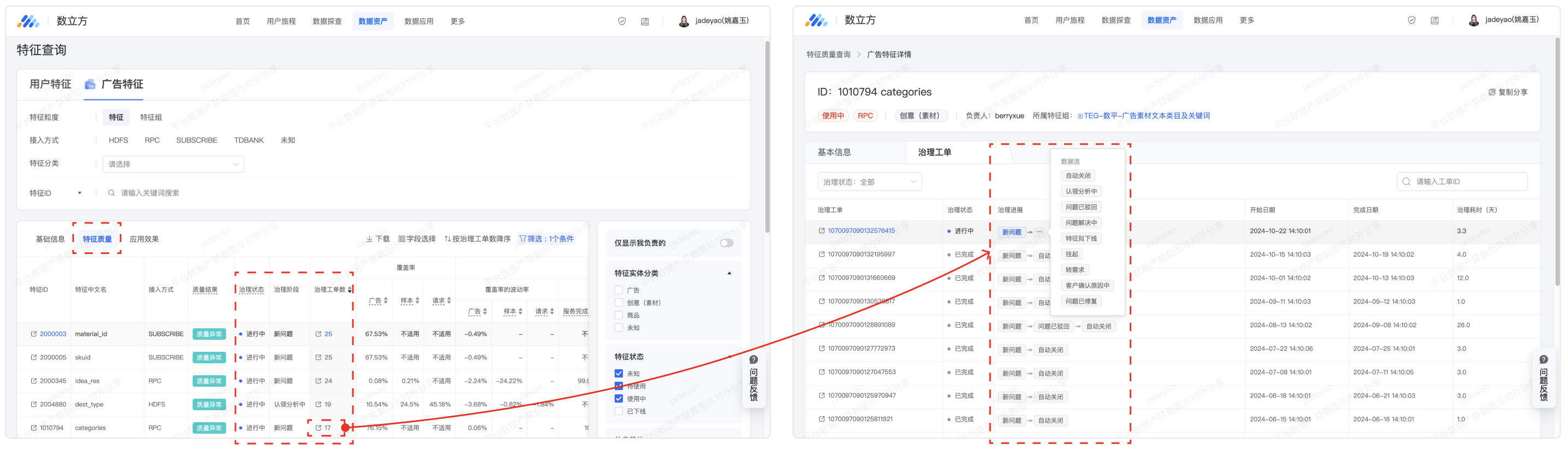The width and height of the screenshot is (1568, 449).
Task: Click the 字段选择 button
Action: click(x=417, y=239)
